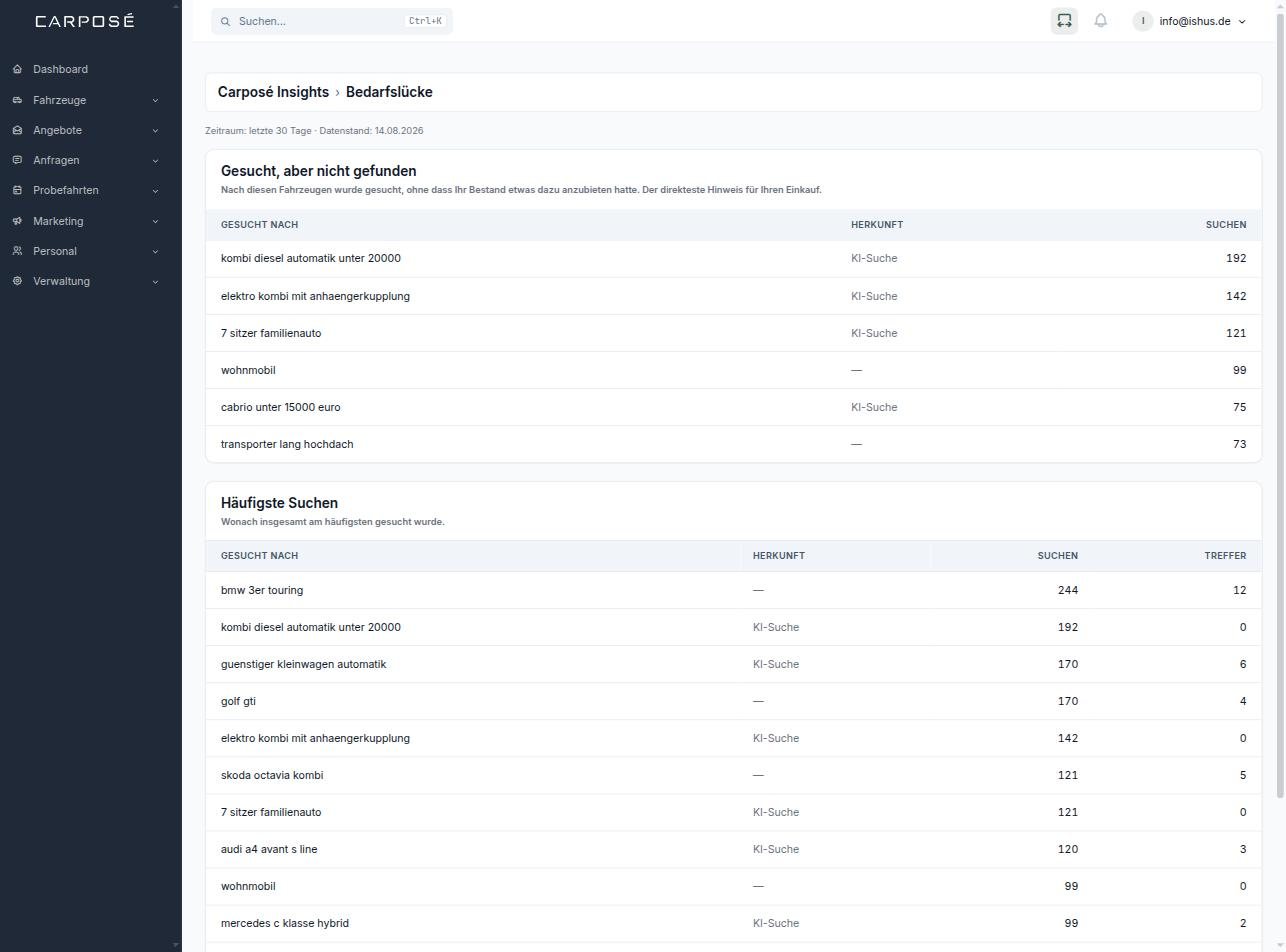Click the search magnifier icon
This screenshot has height=952, width=1286.
pyautogui.click(x=225, y=21)
